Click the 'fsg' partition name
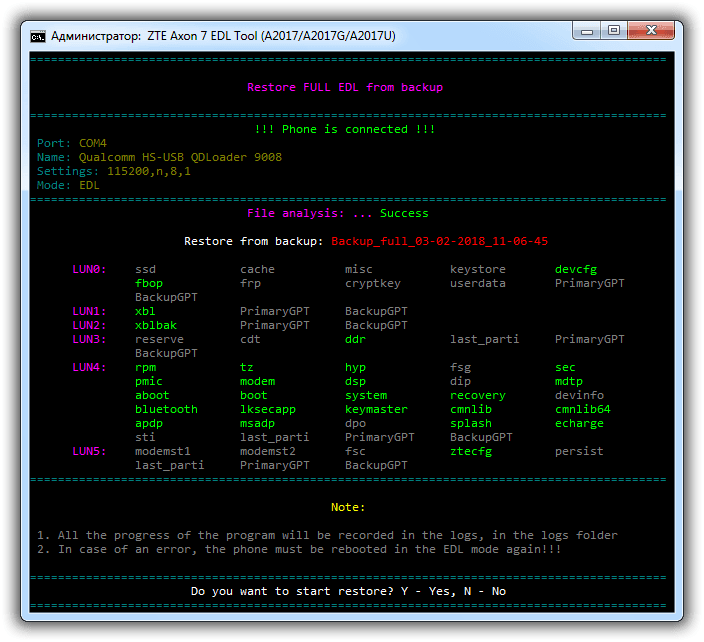 coord(460,368)
